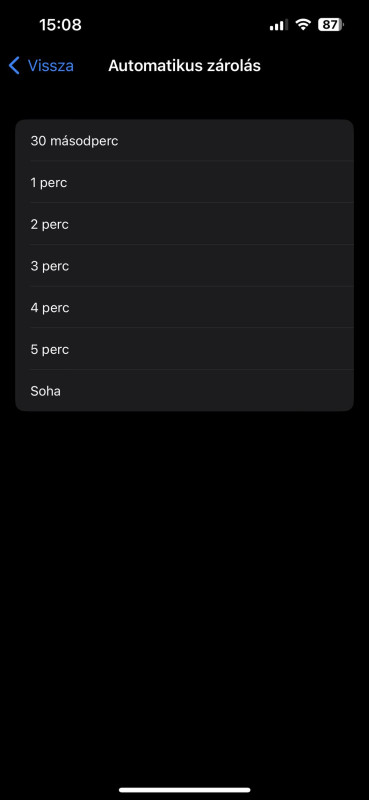Image resolution: width=369 pixels, height=800 pixels.
Task: Select the 30 másodperc option
Action: click(x=184, y=141)
